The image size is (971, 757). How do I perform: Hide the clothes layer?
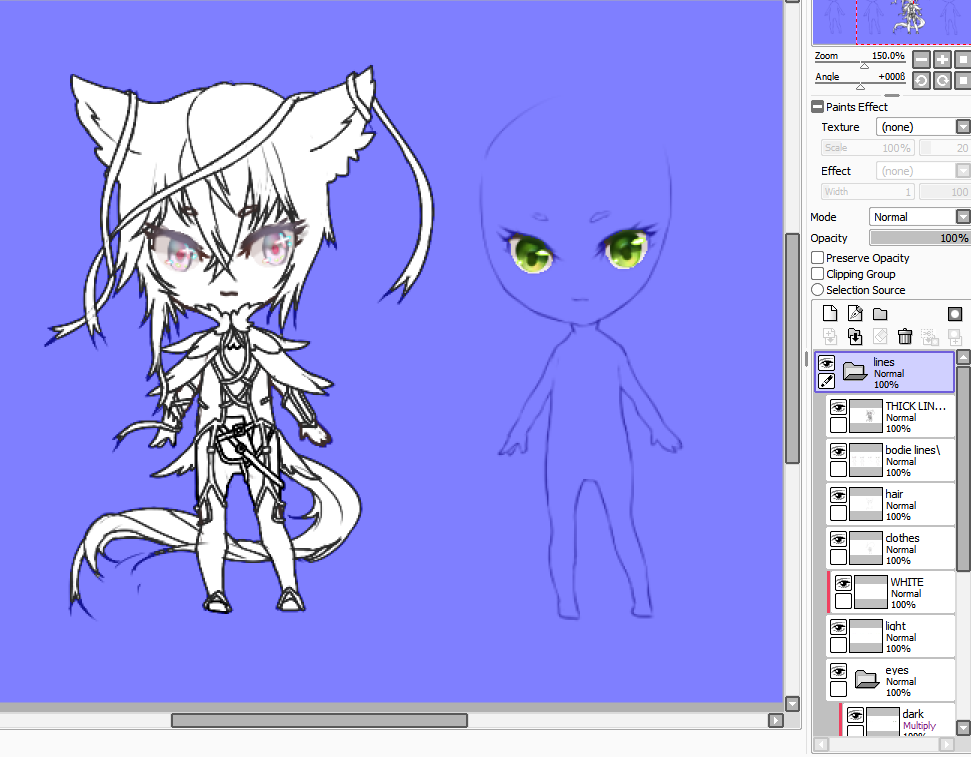[838, 539]
